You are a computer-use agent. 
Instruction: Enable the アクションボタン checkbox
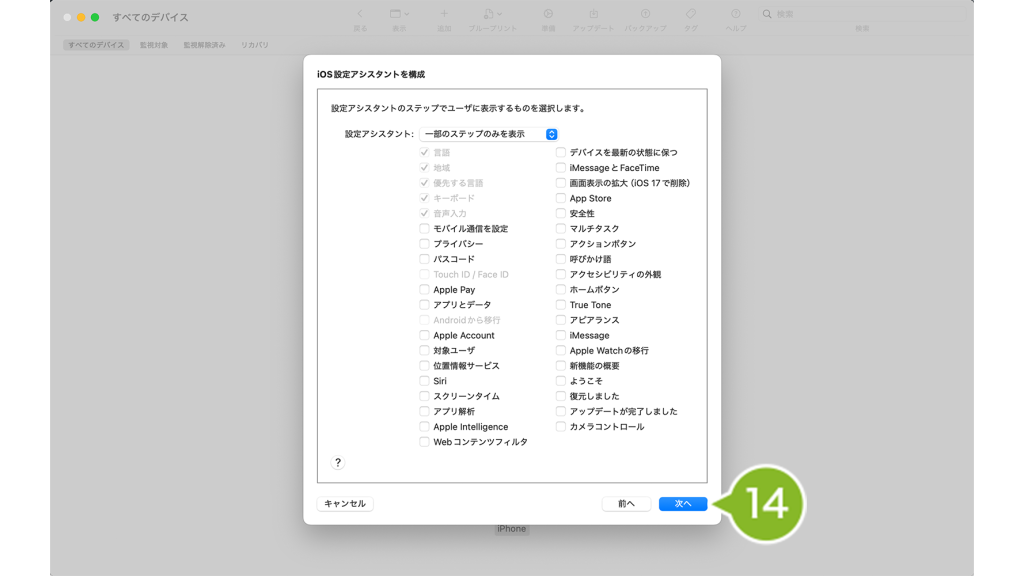[x=561, y=244]
